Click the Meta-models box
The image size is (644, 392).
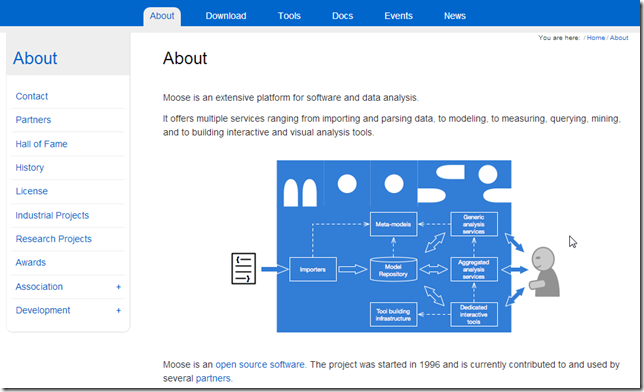(393, 224)
